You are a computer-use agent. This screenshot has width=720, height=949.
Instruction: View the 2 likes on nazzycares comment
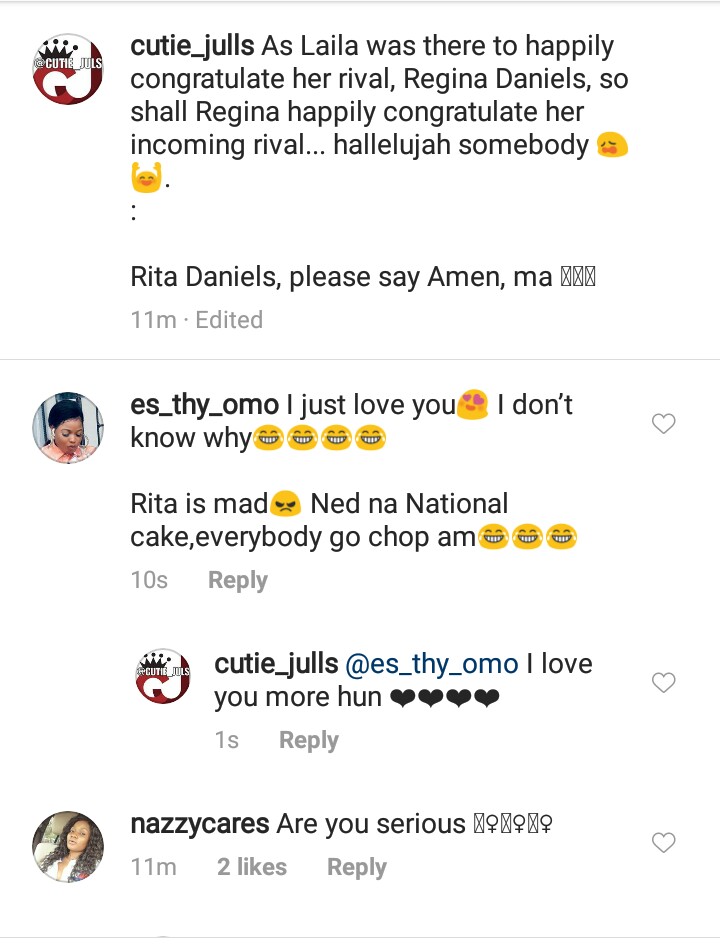[252, 867]
